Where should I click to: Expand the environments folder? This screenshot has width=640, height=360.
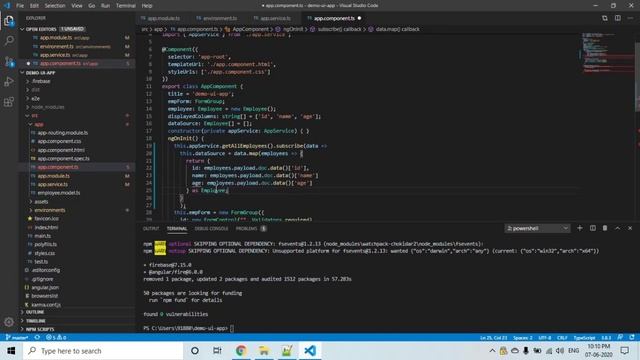[50, 210]
